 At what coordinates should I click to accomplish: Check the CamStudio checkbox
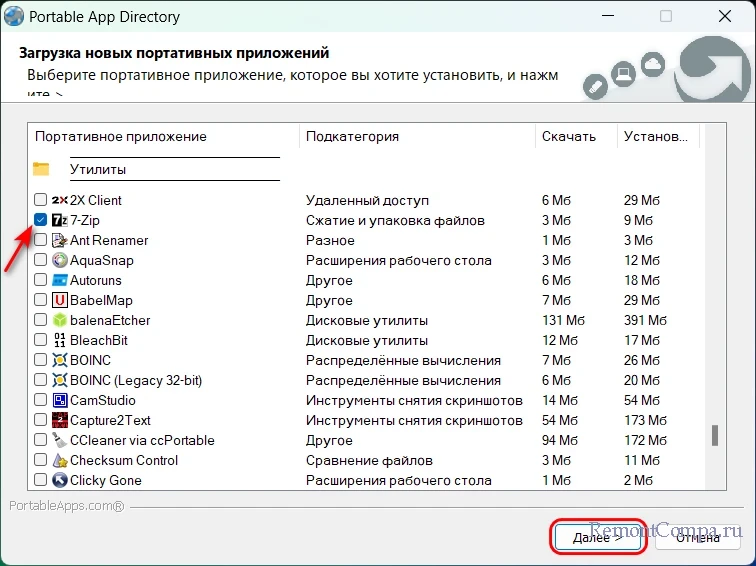pyautogui.click(x=40, y=400)
